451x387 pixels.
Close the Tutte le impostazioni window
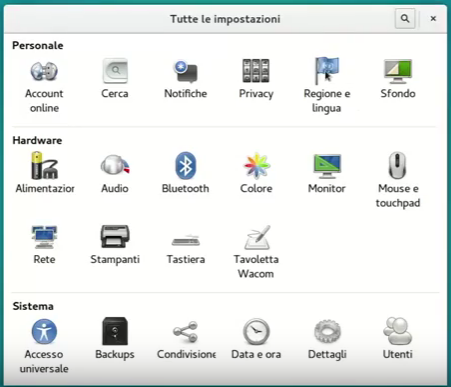pos(433,19)
